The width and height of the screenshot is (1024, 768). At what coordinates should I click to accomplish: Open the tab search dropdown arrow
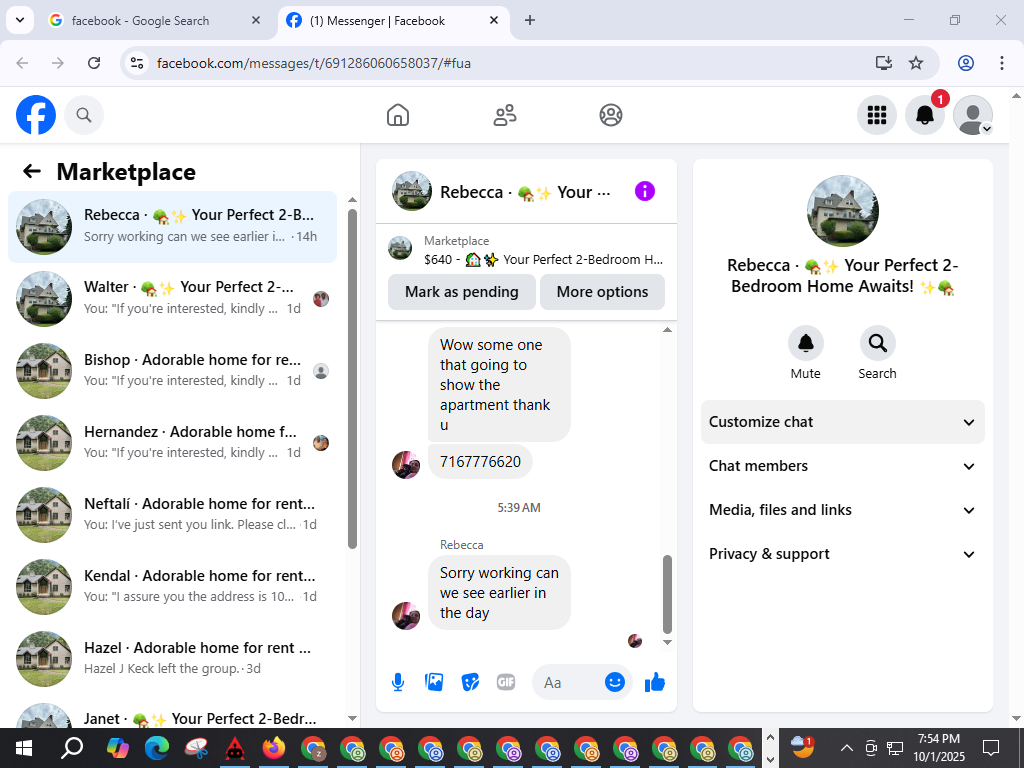[20, 20]
